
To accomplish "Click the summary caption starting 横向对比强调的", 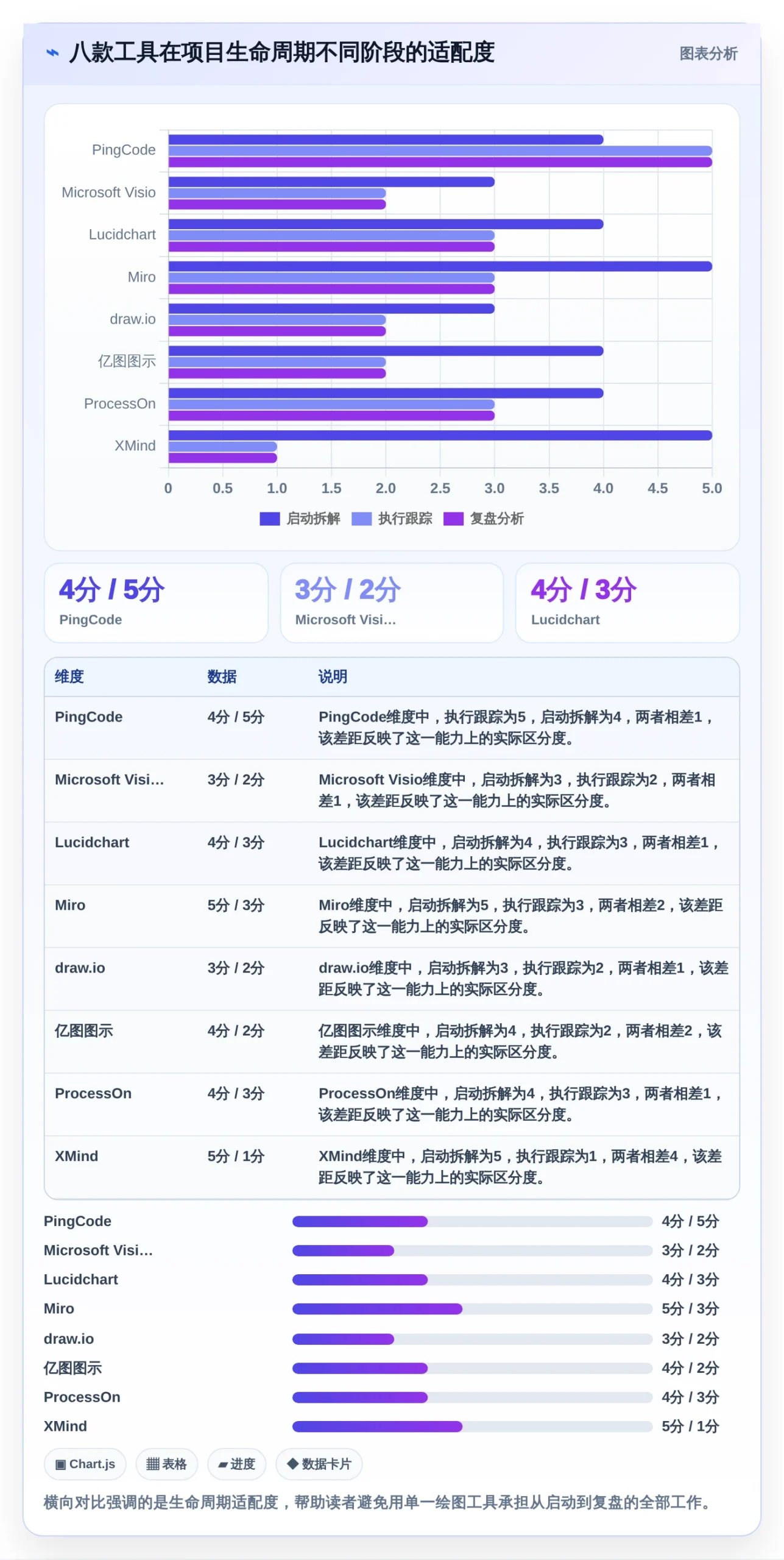I will point(379,1503).
